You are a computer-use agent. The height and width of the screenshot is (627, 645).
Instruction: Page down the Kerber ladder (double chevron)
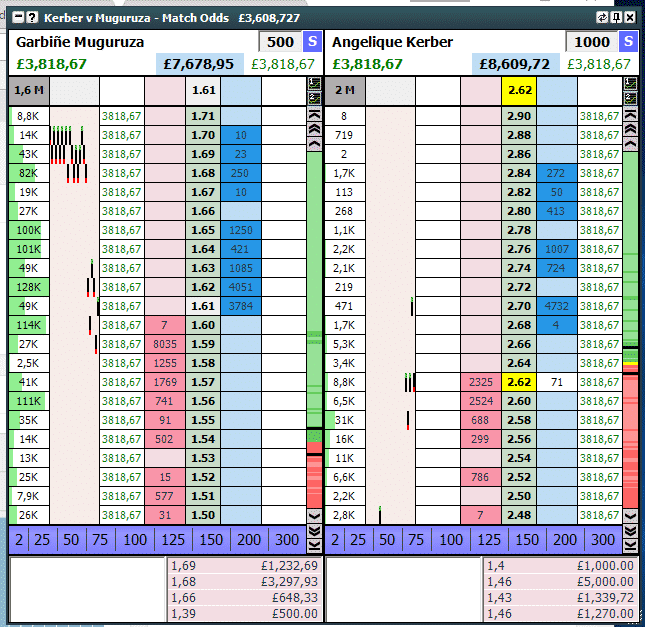[630, 532]
